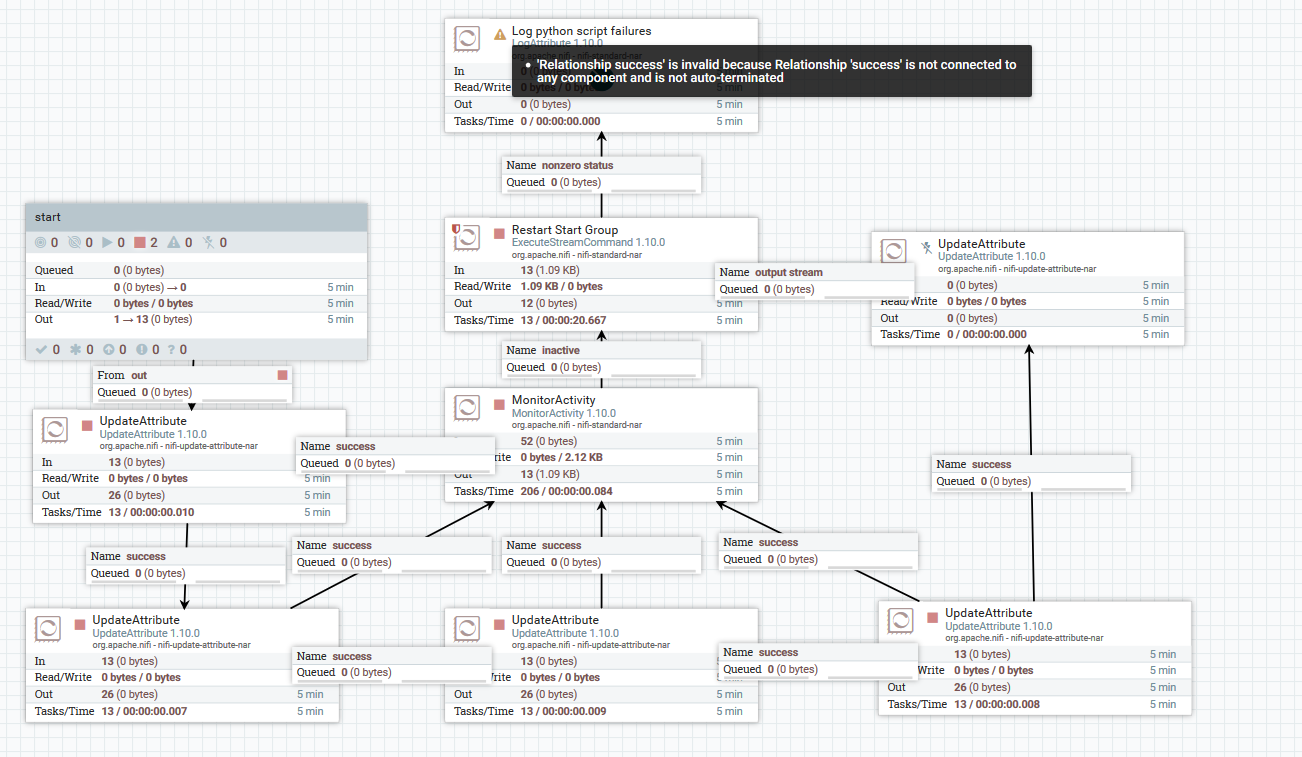Click the icon of the disabled UpdateAttribute processor
Viewport: 1302px width, 757px height.
click(x=893, y=252)
